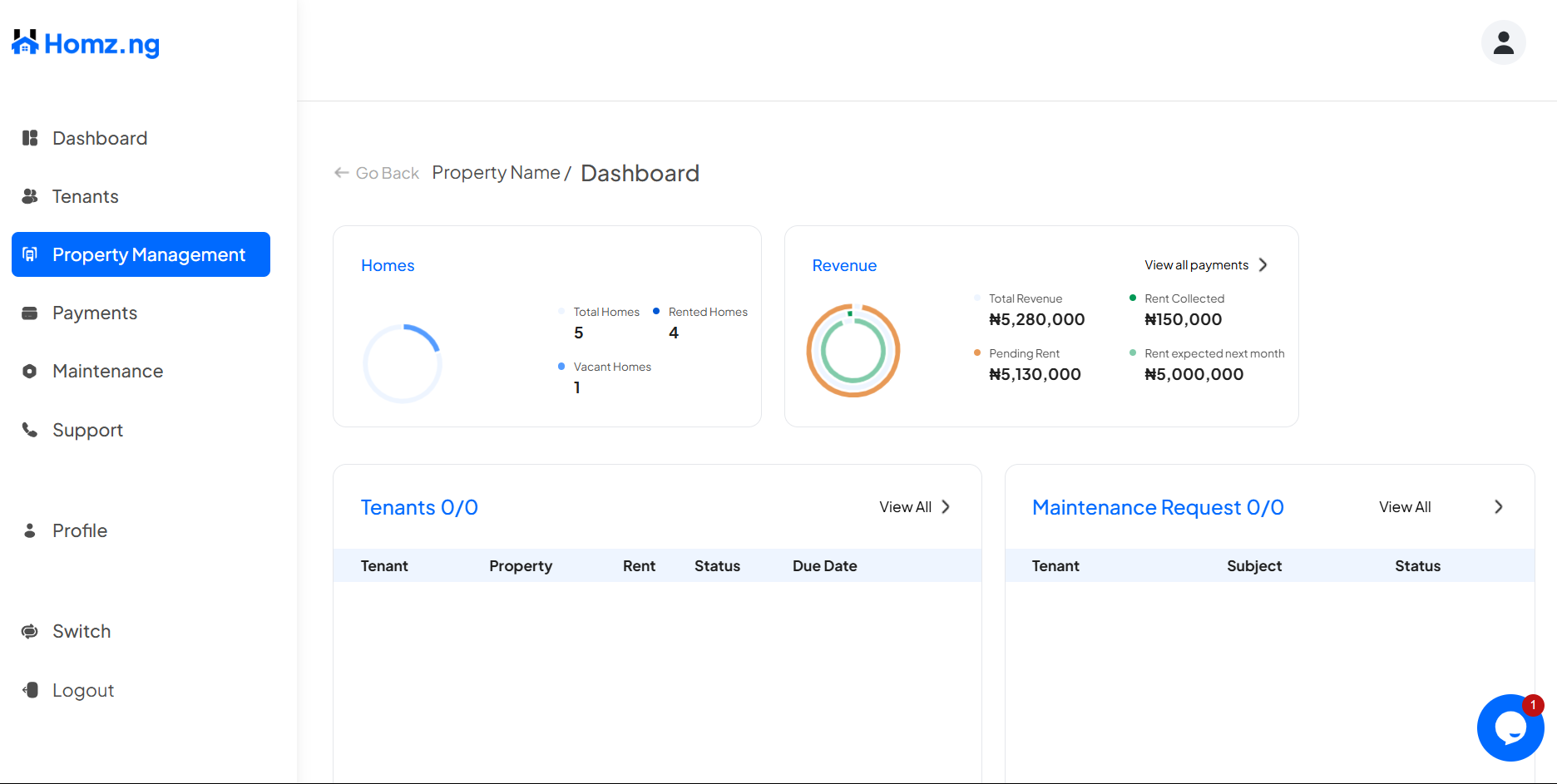Select Property Management menu item
Viewport: 1557px width, 784px height.
[x=141, y=254]
